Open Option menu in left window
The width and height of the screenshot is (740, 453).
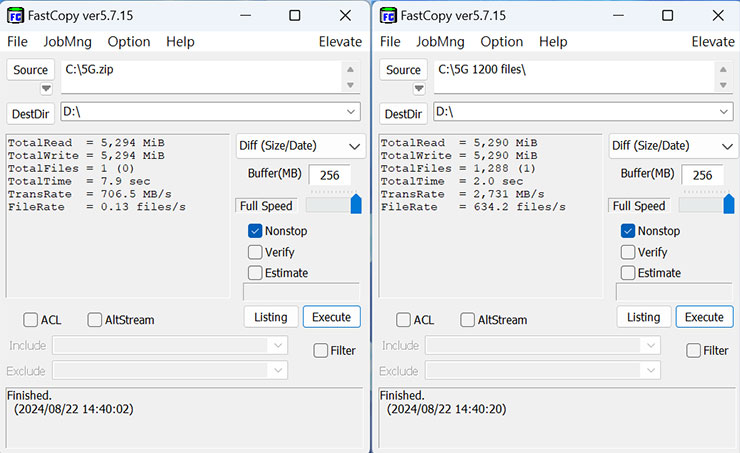(x=129, y=42)
